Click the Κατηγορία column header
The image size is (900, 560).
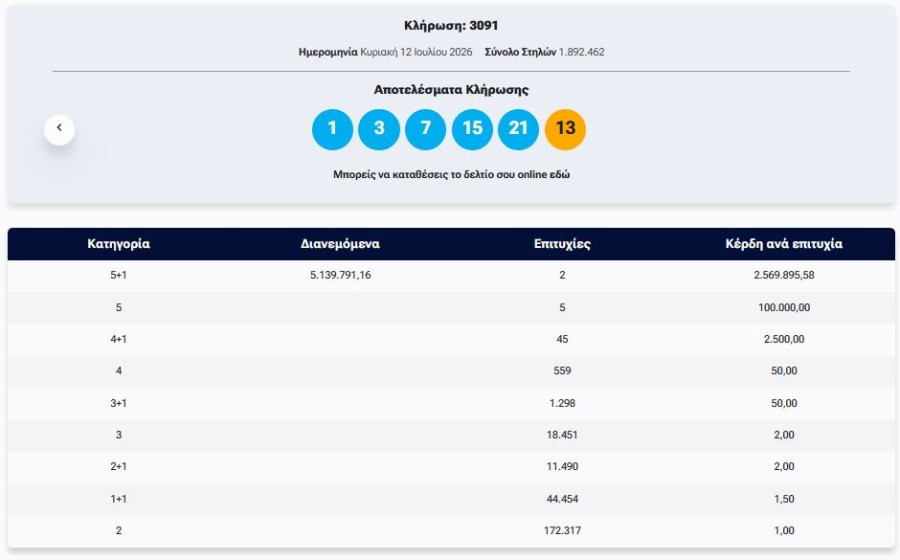tap(118, 244)
